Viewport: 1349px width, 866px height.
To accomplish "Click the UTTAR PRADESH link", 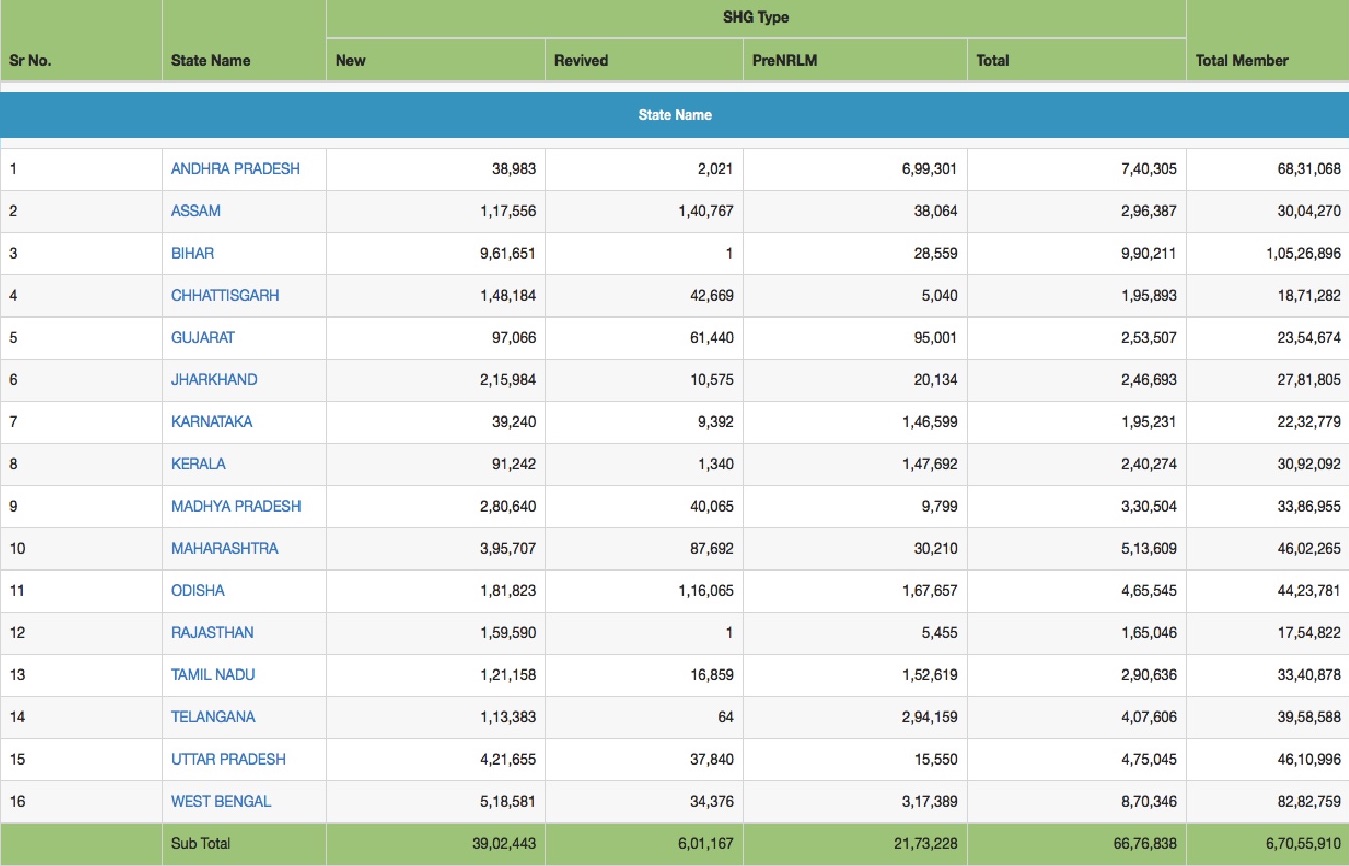I will point(228,760).
